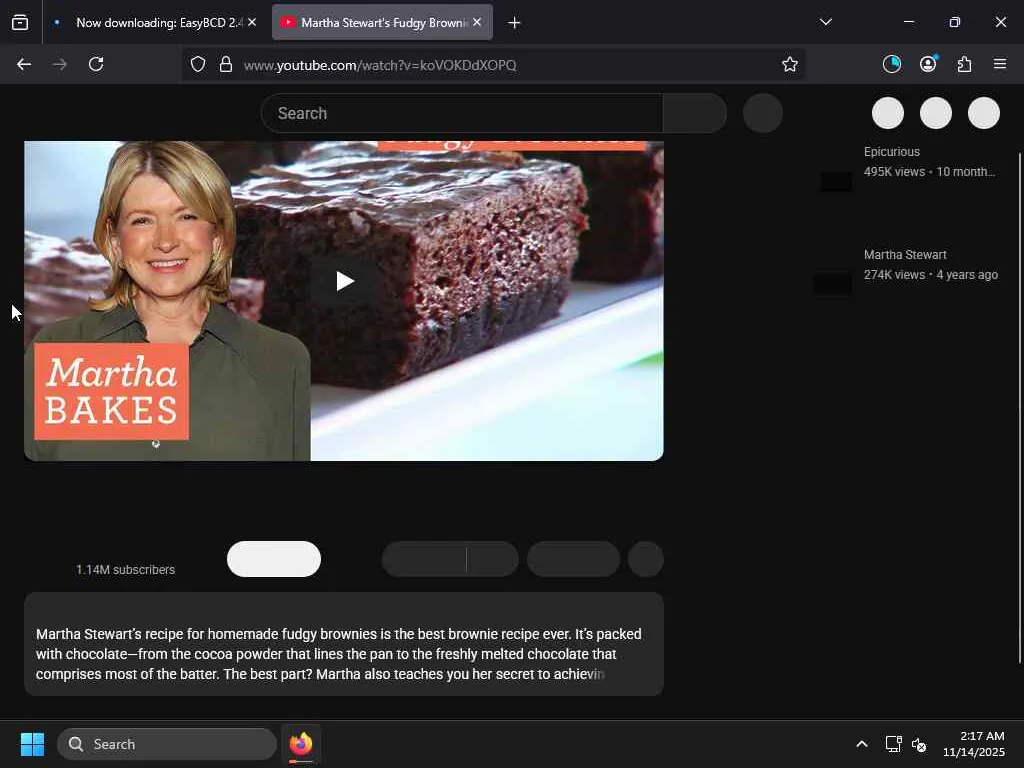The height and width of the screenshot is (768, 1024).
Task: Play the Martha Bakes brownie video
Action: tap(344, 281)
